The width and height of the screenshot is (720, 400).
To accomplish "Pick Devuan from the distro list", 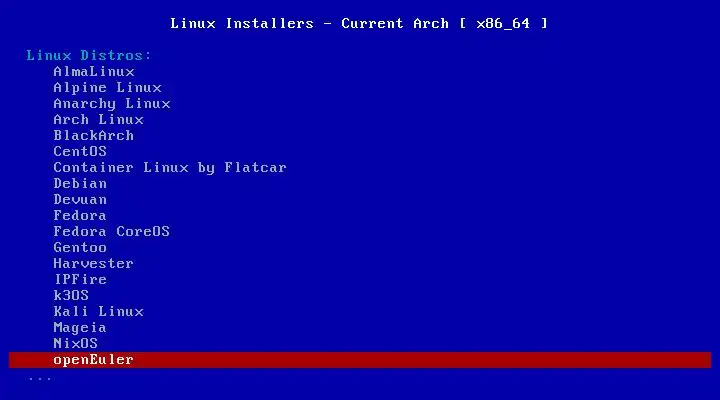I will (x=80, y=199).
